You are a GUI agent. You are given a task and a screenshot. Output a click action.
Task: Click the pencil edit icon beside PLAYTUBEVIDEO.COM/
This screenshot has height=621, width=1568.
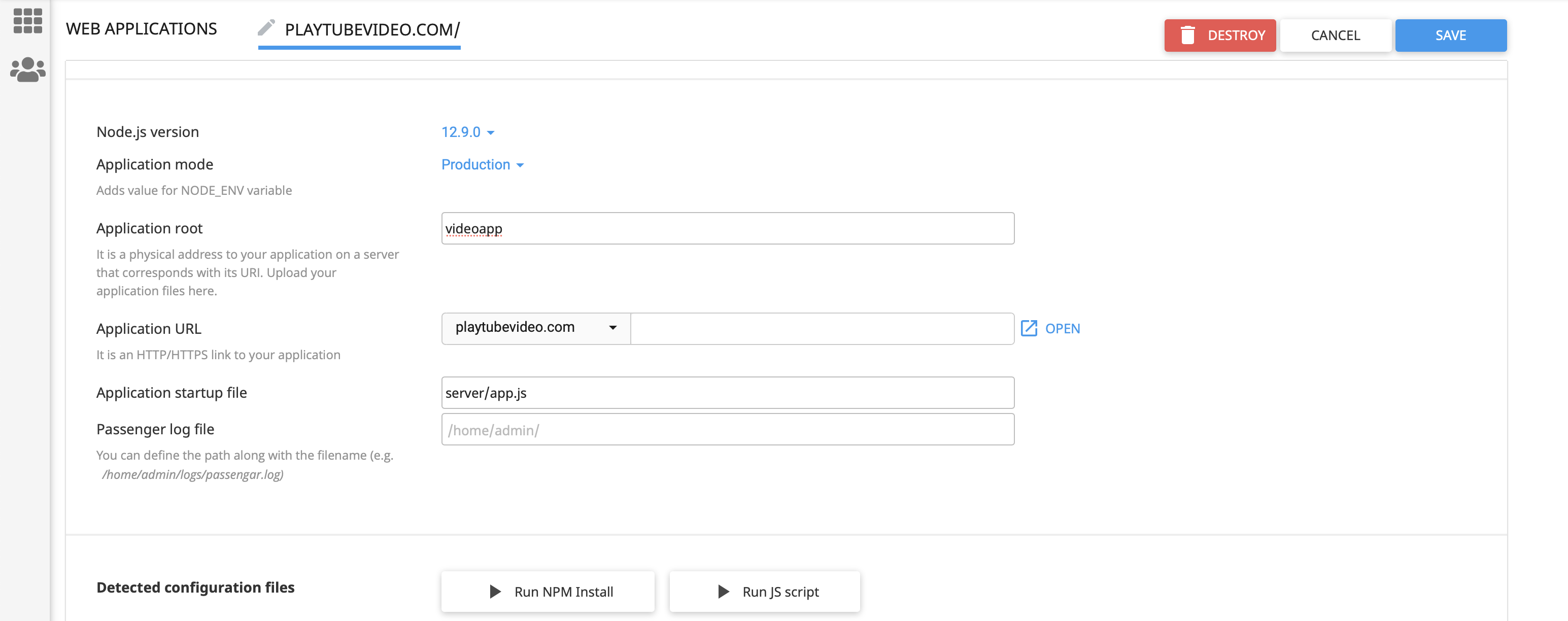(x=266, y=27)
